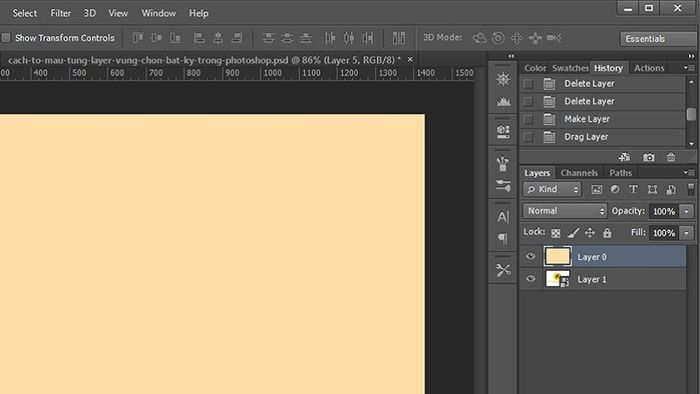Viewport: 700px width, 394px height.
Task: Filter for shape layers icon
Action: [652, 190]
